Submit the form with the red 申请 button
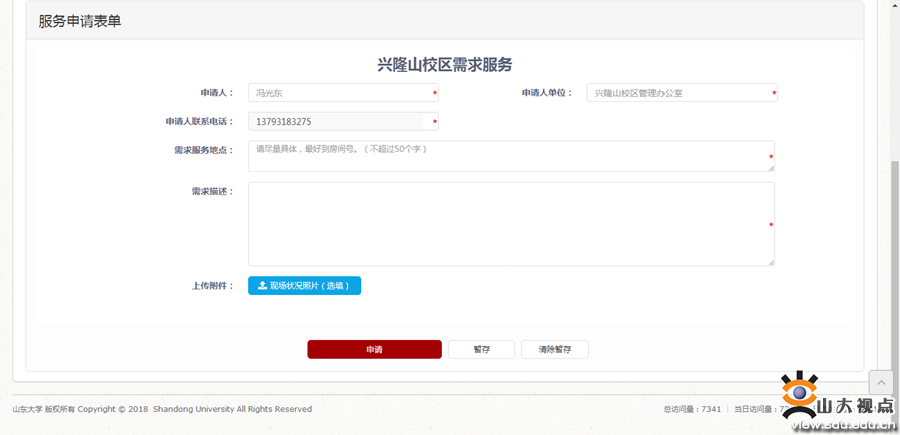 click(x=374, y=350)
